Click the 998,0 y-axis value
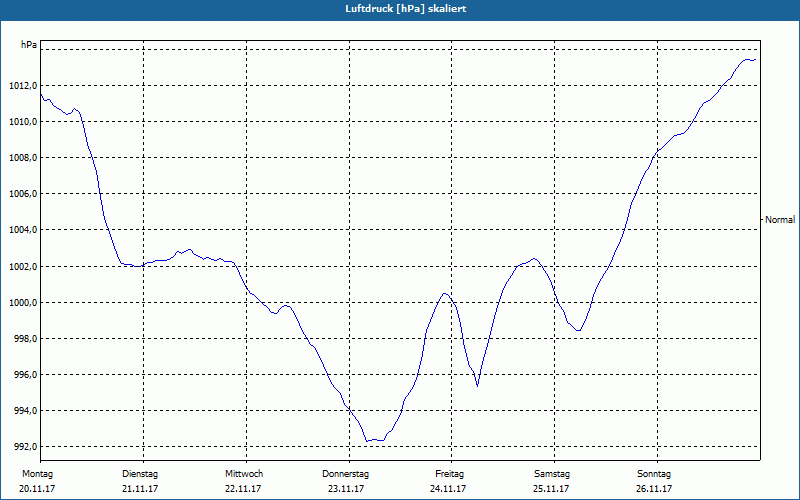The height and width of the screenshot is (500, 800). coord(26,339)
